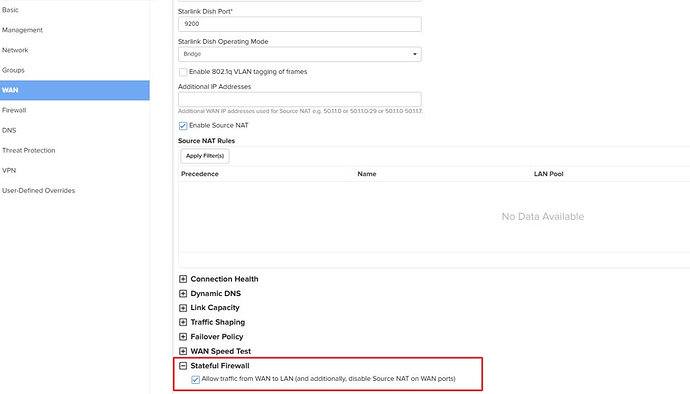This screenshot has width=690, height=394.
Task: Open the Groups section
Action: click(x=13, y=70)
